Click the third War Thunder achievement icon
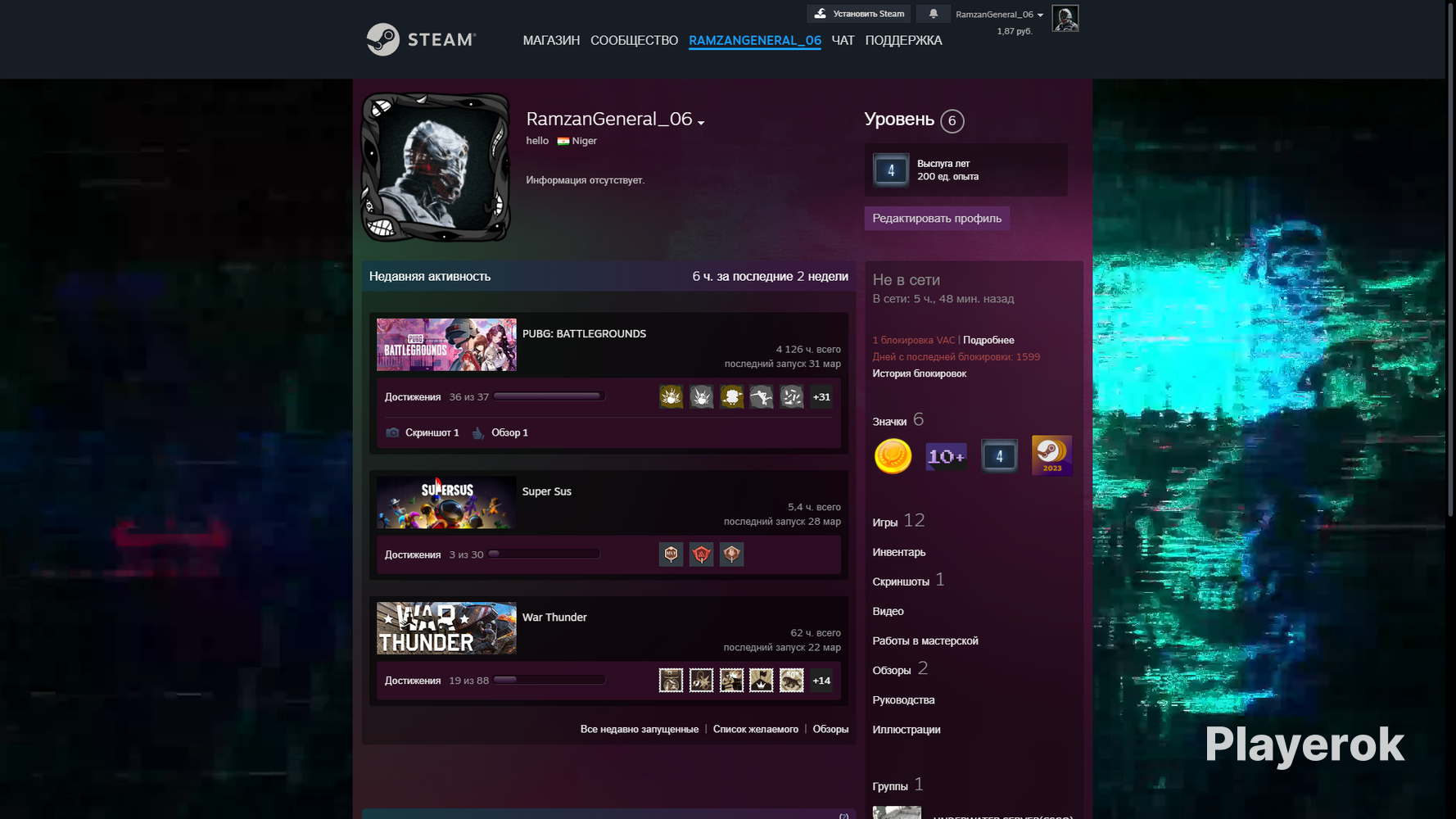Image resolution: width=1456 pixels, height=819 pixels. (x=731, y=681)
